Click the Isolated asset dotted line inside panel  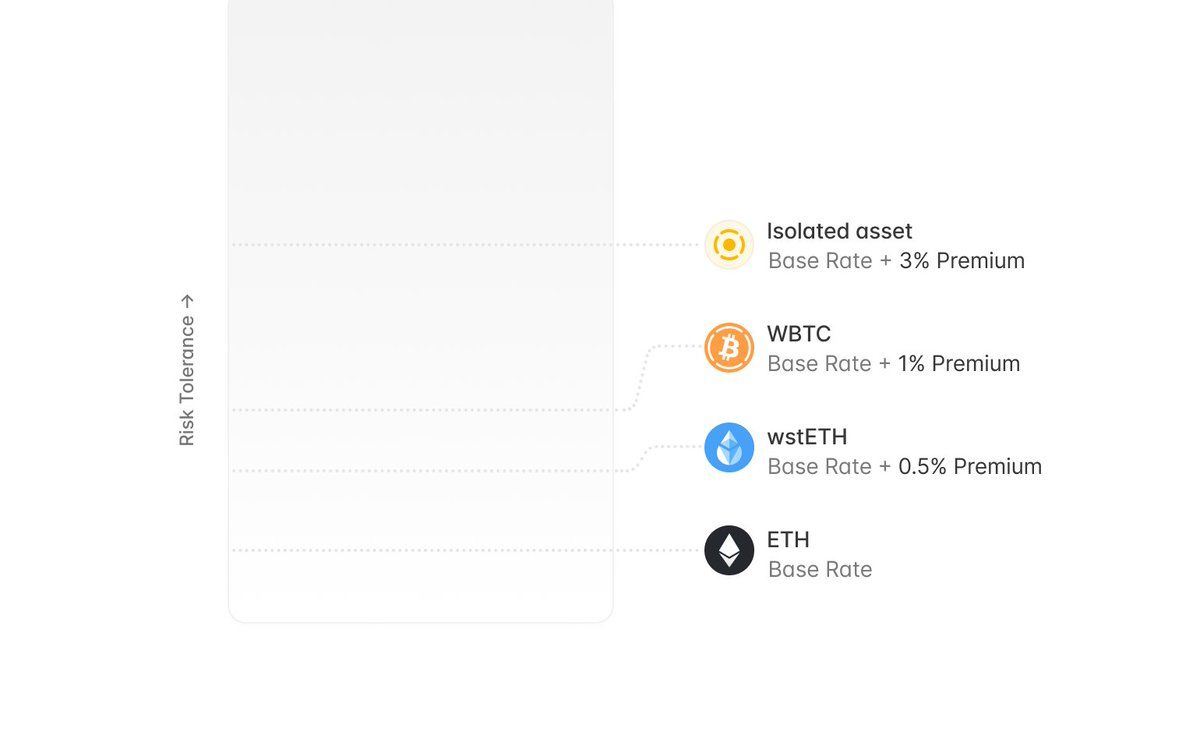tap(420, 245)
